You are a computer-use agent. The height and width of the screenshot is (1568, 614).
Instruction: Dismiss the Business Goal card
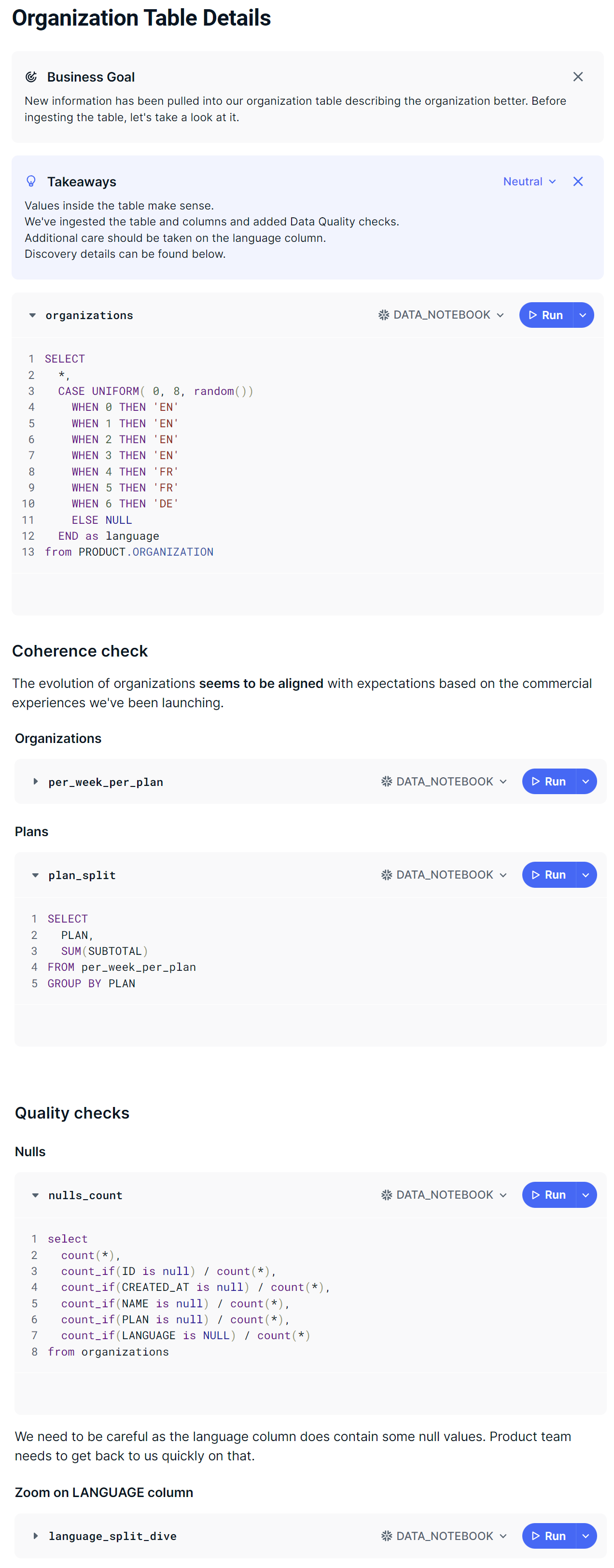[x=577, y=77]
